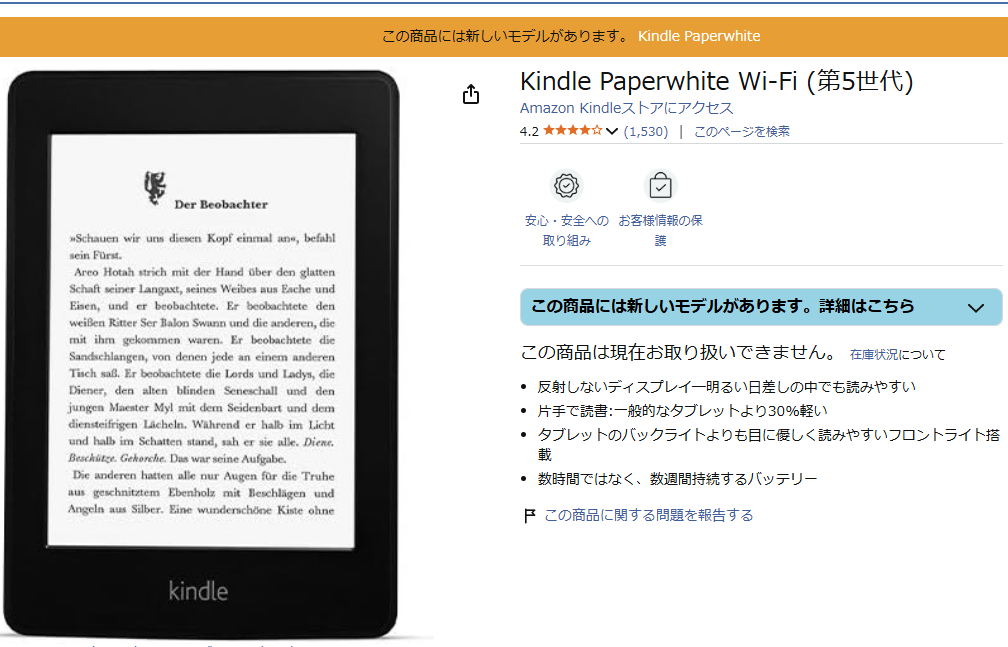This screenshot has width=1008, height=647.
Task: Click the Kindle Paperwhite product image
Action: [x=202, y=354]
